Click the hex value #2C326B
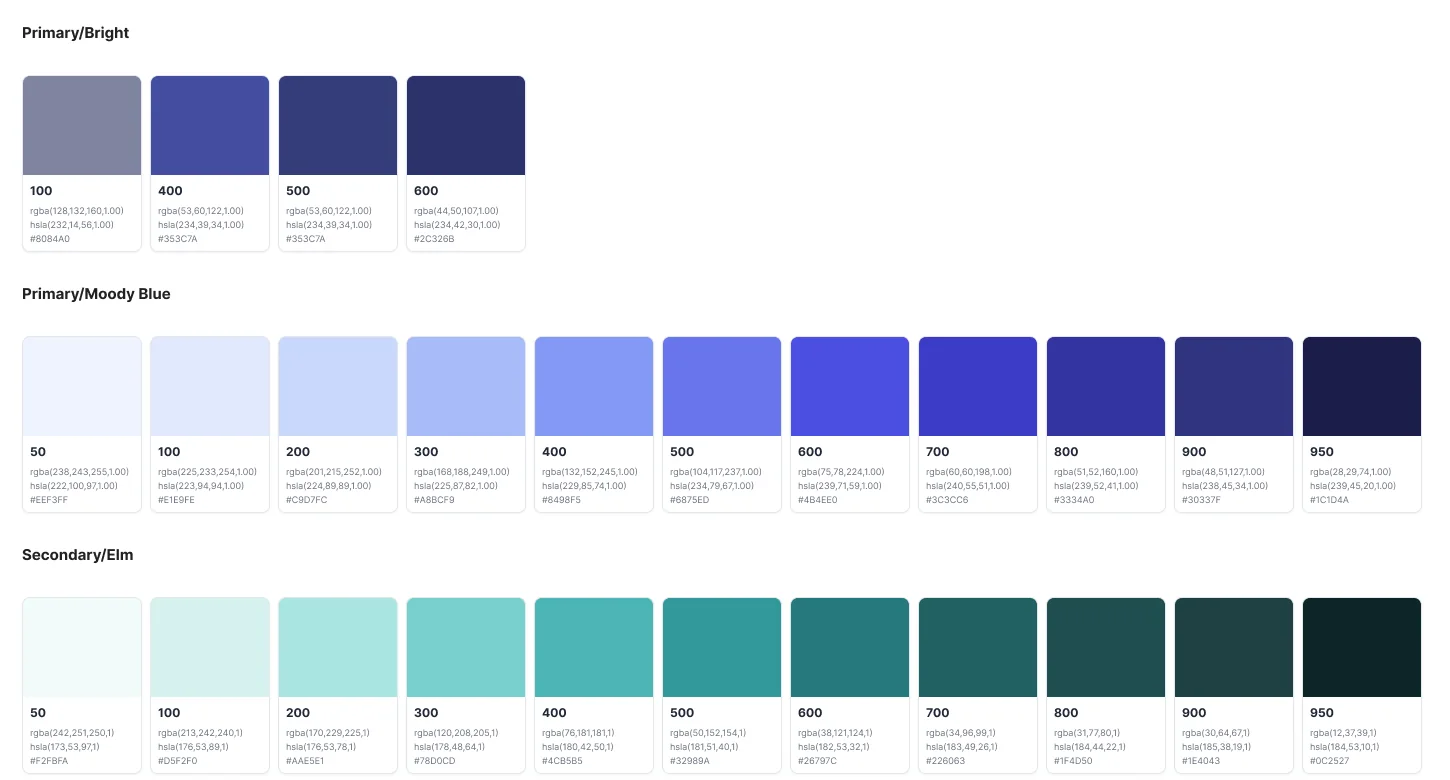Viewport: 1450px width, 780px height. pyautogui.click(x=434, y=239)
